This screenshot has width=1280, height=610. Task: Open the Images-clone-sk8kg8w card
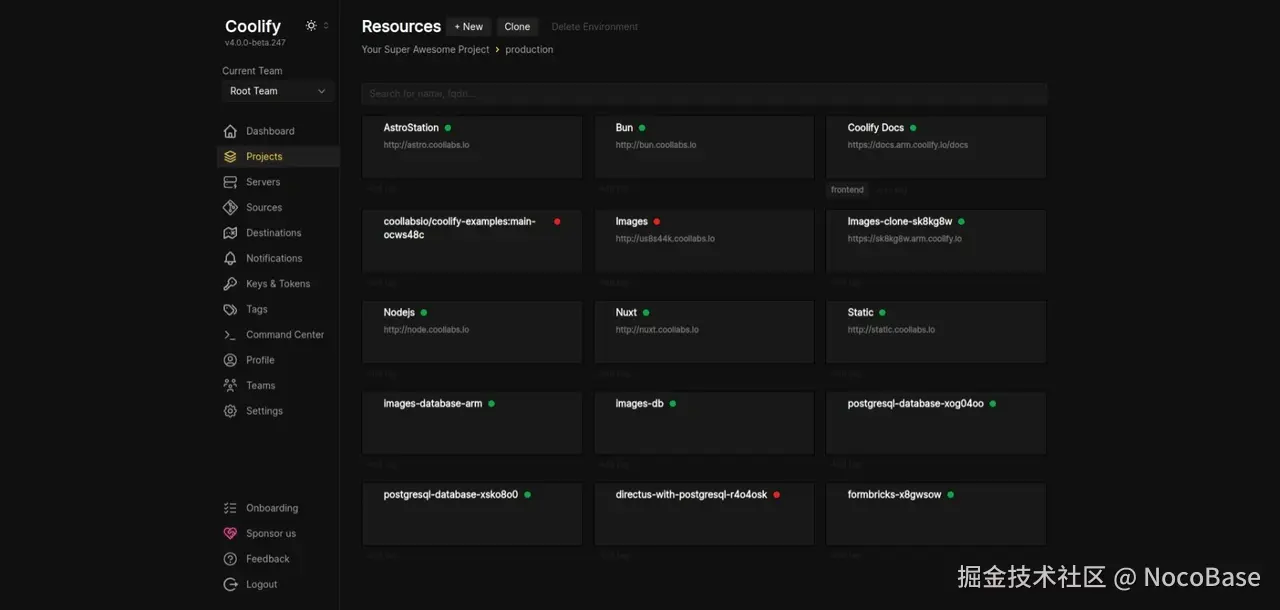click(936, 241)
